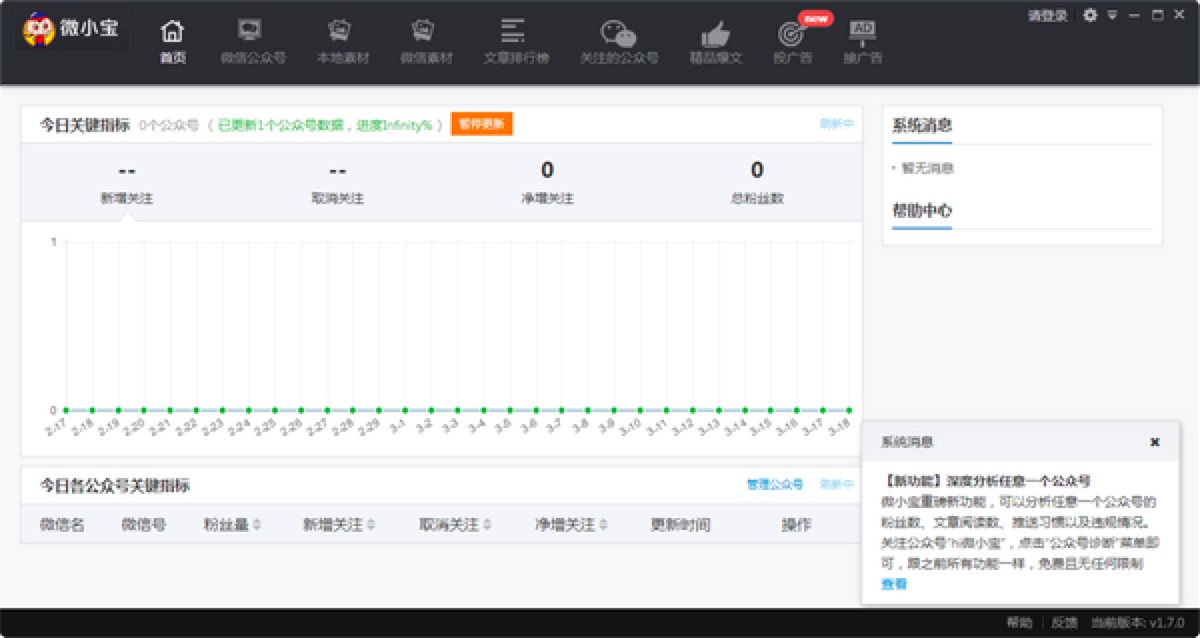Switch the chart to 取消关注 tab
The height and width of the screenshot is (638, 1200).
click(337, 181)
